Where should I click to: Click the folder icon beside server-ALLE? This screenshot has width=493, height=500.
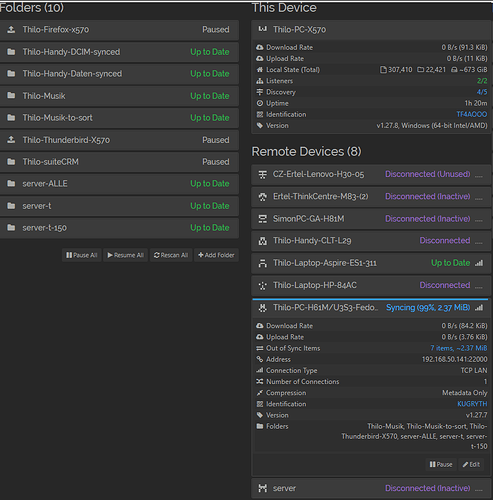[11, 184]
